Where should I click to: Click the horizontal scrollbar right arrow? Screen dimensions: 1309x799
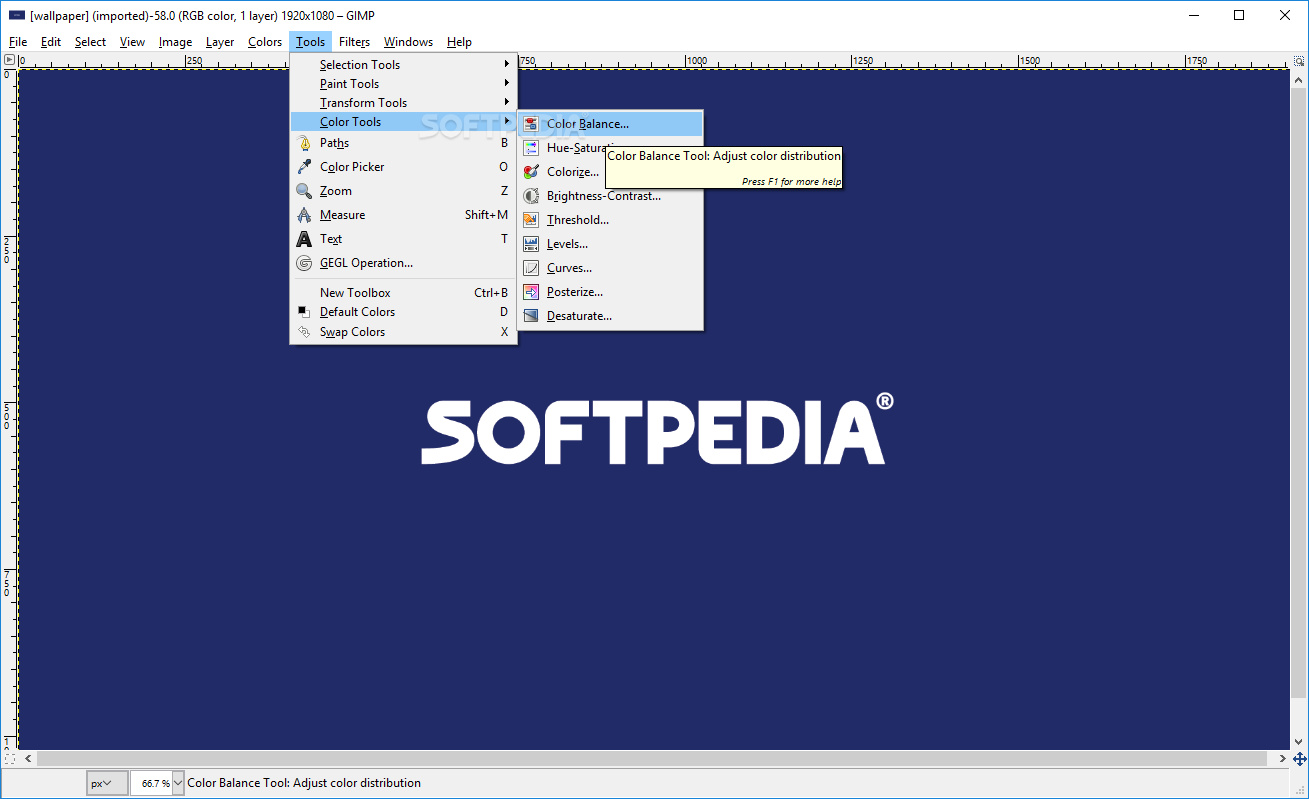coord(1282,759)
